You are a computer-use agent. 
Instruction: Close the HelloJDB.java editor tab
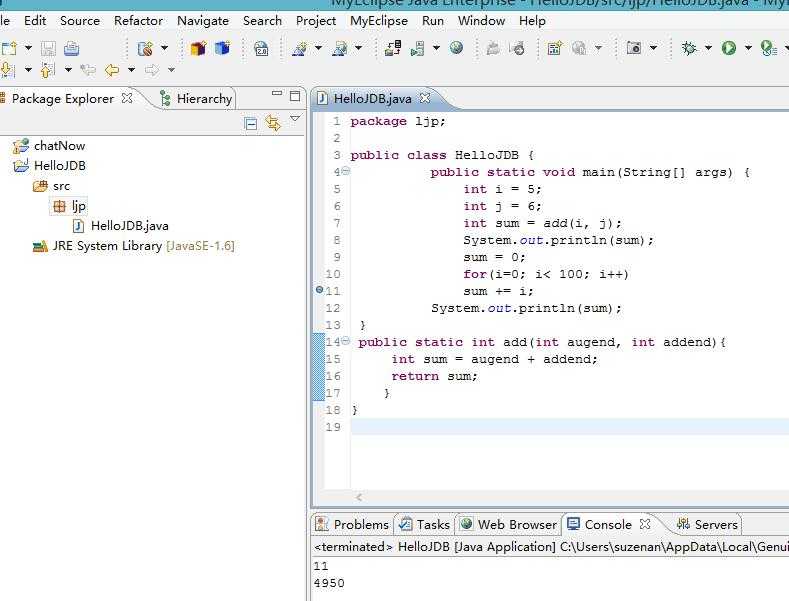point(425,98)
